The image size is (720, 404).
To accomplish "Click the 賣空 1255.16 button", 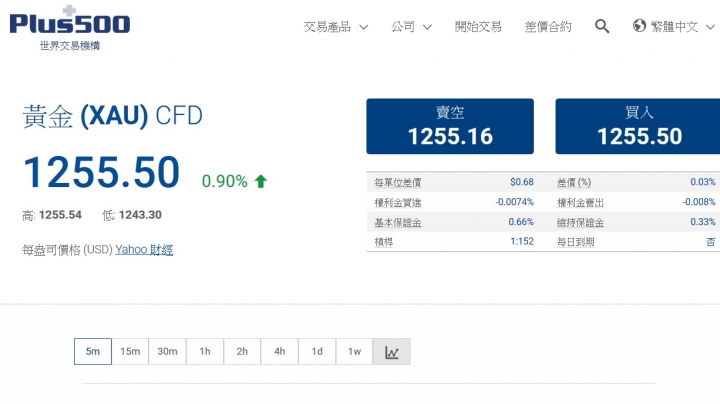I will [450, 126].
